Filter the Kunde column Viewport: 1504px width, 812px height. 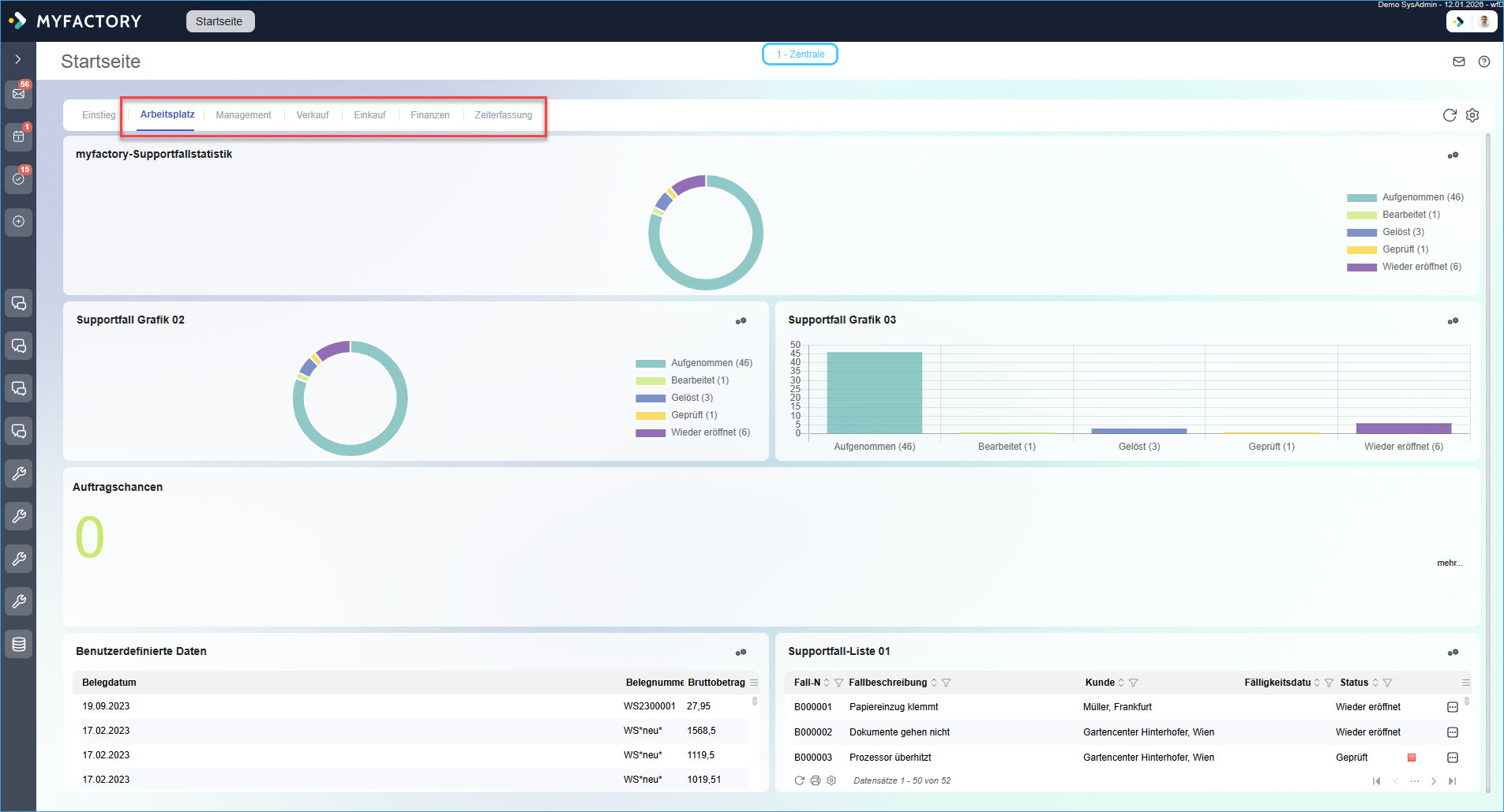pyautogui.click(x=1133, y=683)
